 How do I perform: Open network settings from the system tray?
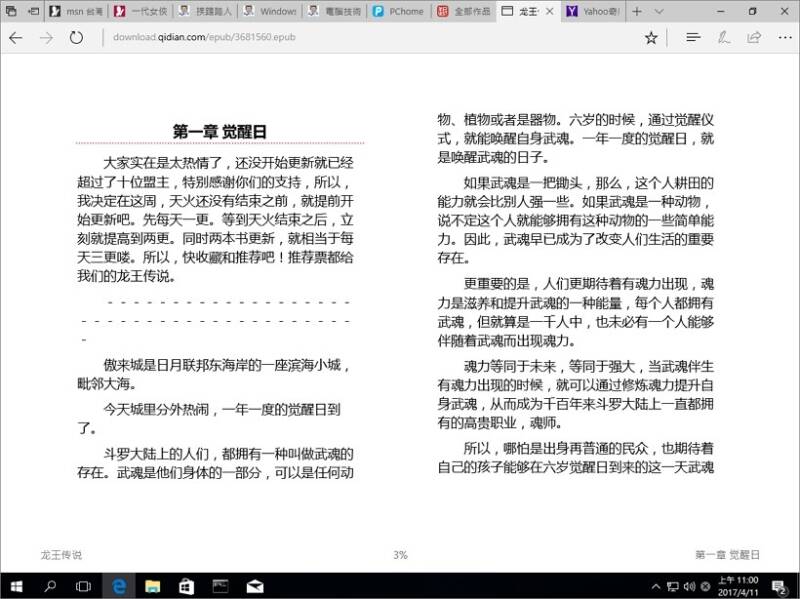673,587
